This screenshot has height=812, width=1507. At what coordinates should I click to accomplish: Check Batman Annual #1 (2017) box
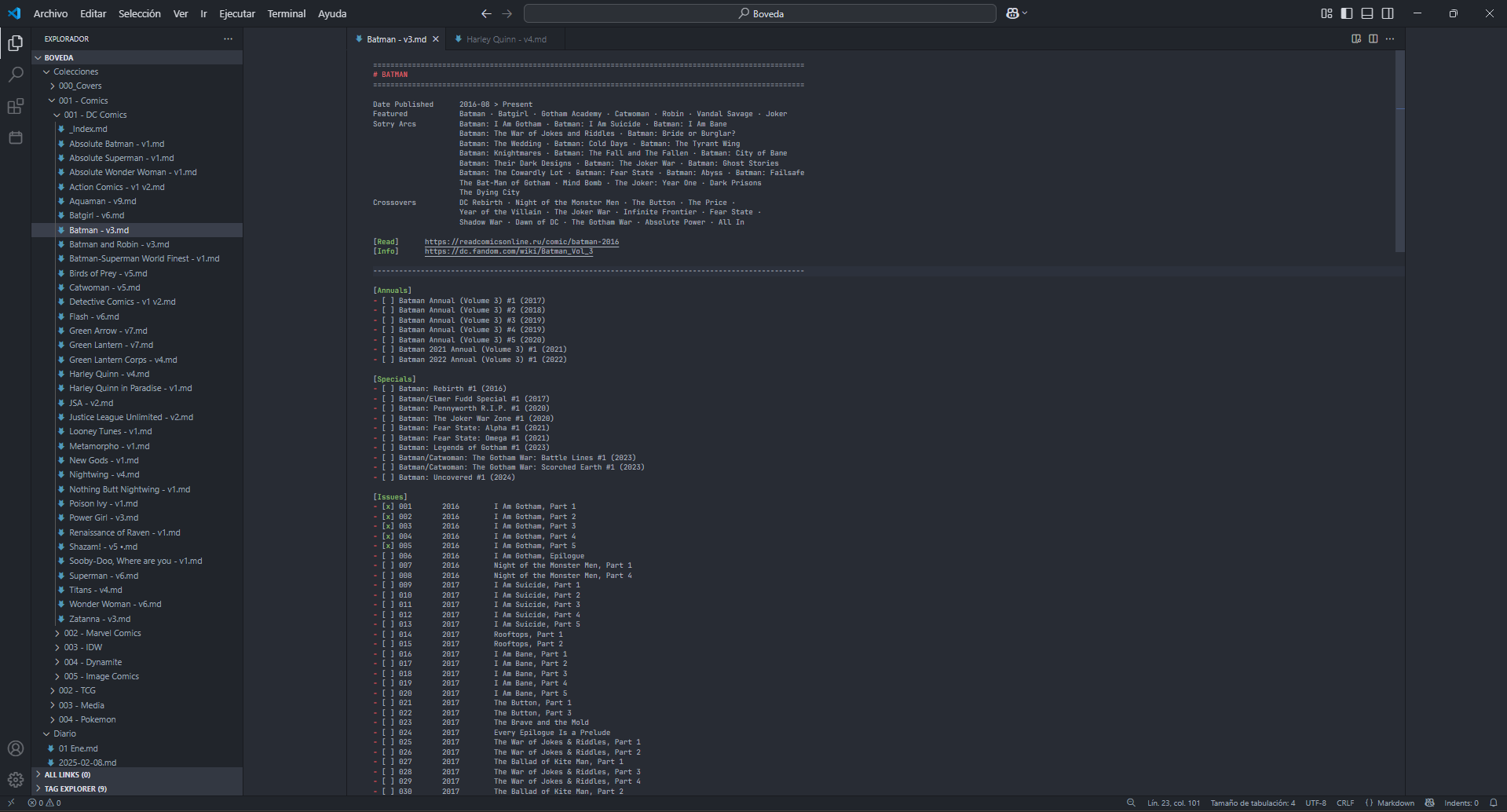pos(388,301)
